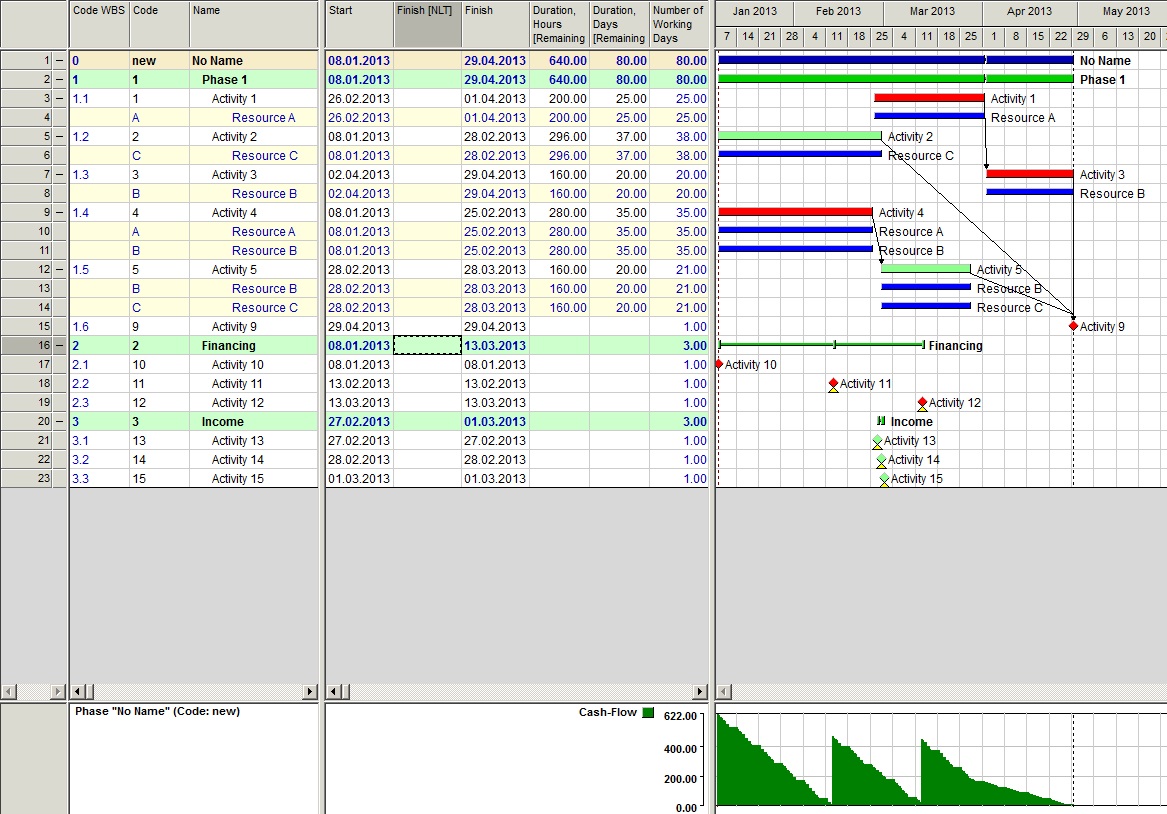Select the Activity 12 milestone marker
Viewport: 1167px width, 814px height.
[922, 403]
